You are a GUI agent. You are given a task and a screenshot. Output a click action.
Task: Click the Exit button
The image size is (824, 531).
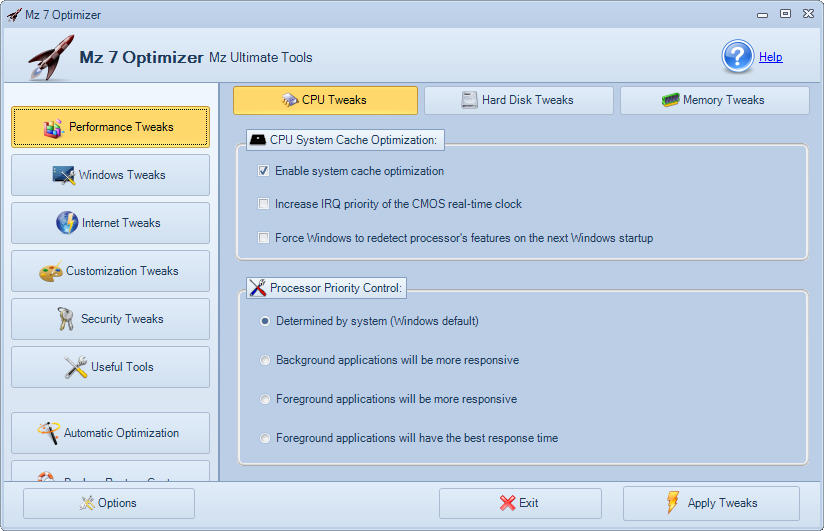520,503
